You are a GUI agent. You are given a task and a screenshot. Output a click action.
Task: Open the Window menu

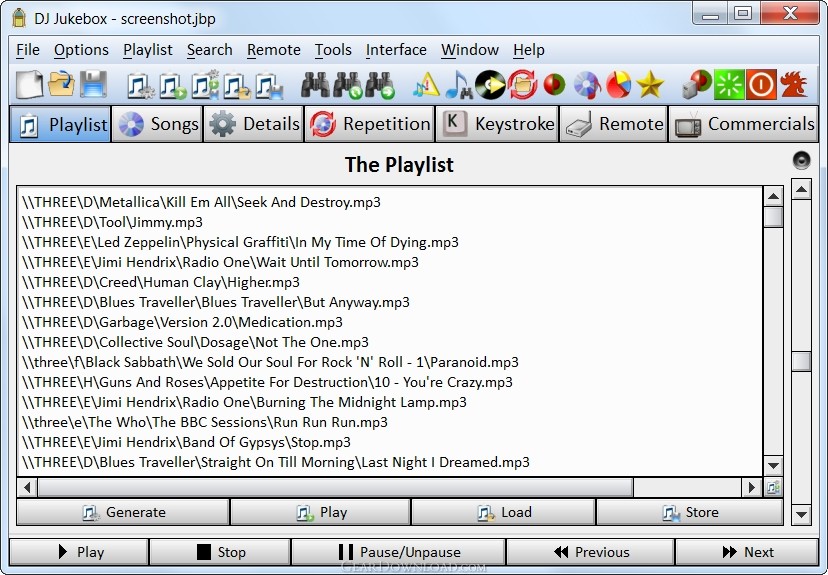tap(470, 50)
